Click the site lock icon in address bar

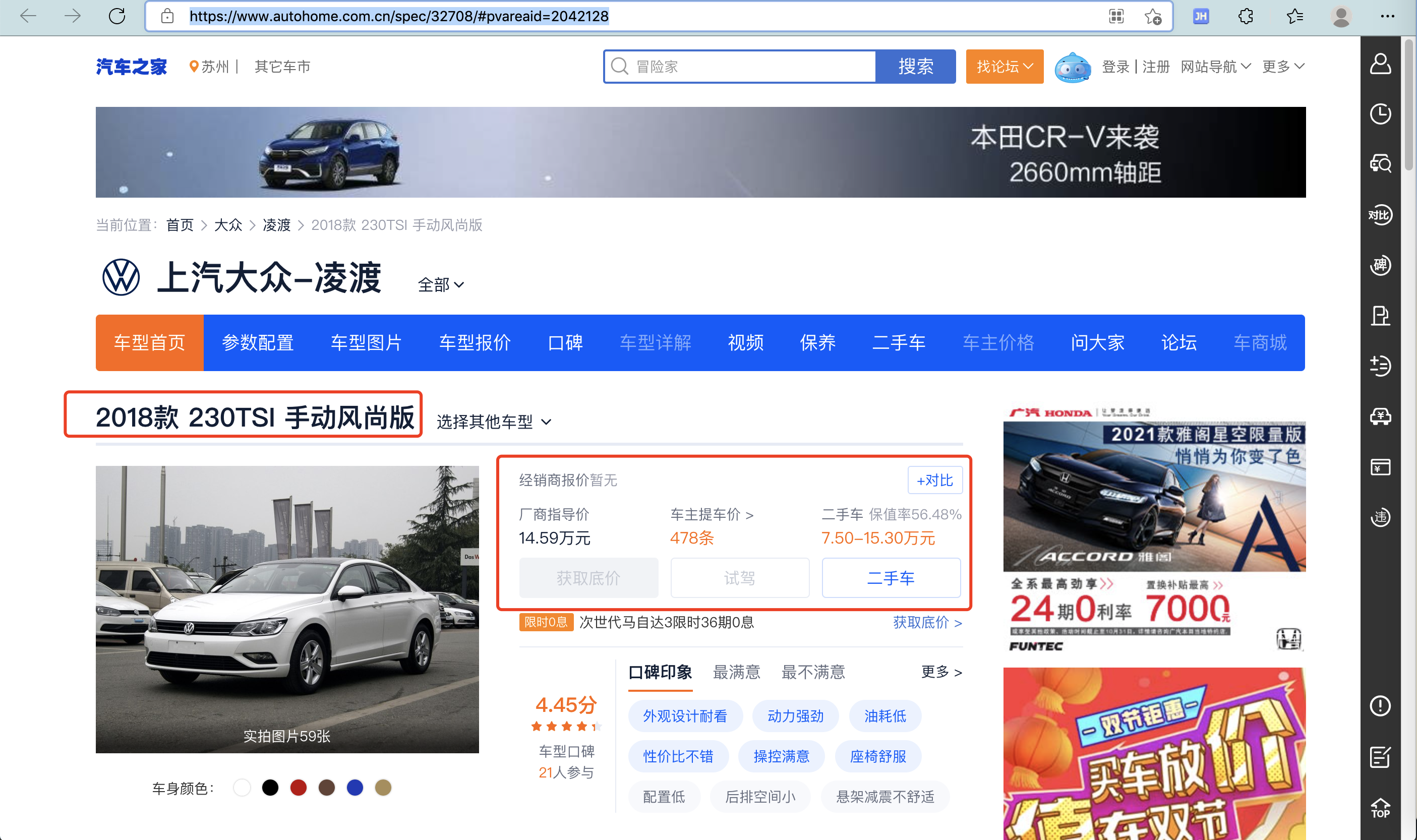pyautogui.click(x=167, y=16)
